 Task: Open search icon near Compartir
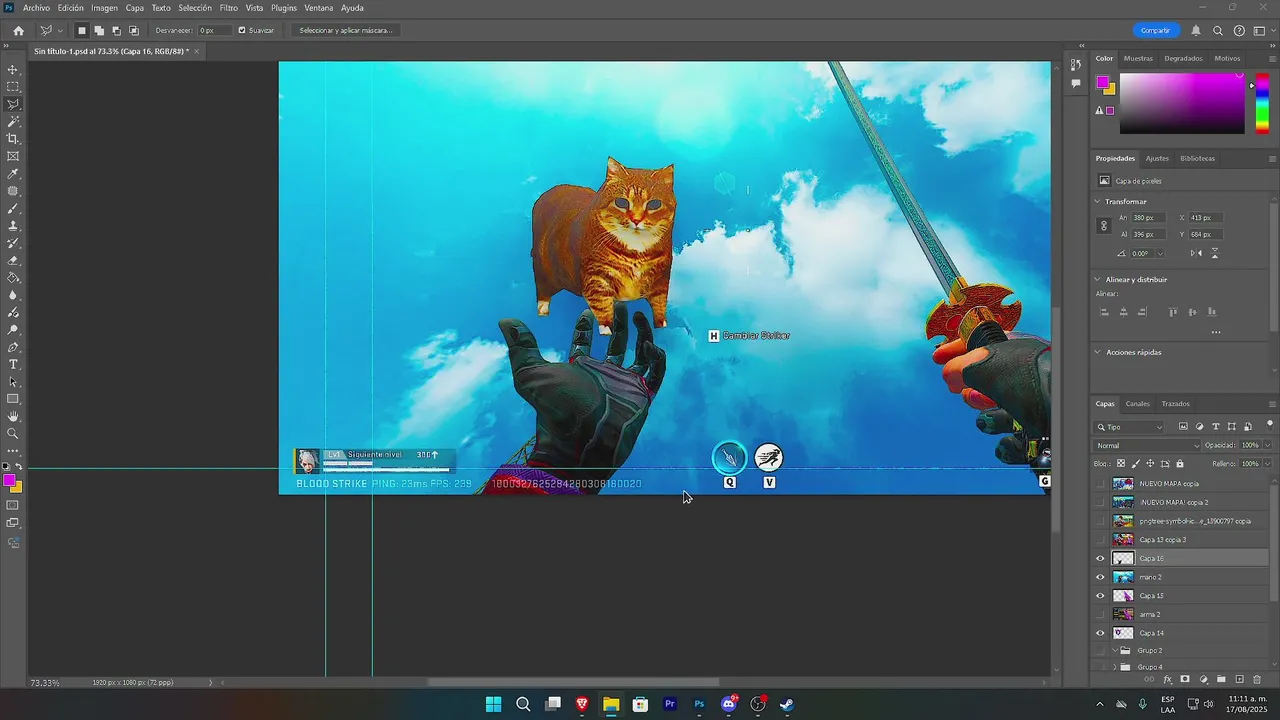pyautogui.click(x=1218, y=30)
